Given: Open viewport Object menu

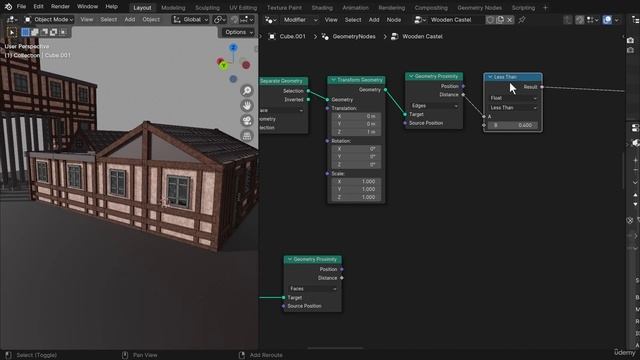Looking at the screenshot, I should 151,20.
